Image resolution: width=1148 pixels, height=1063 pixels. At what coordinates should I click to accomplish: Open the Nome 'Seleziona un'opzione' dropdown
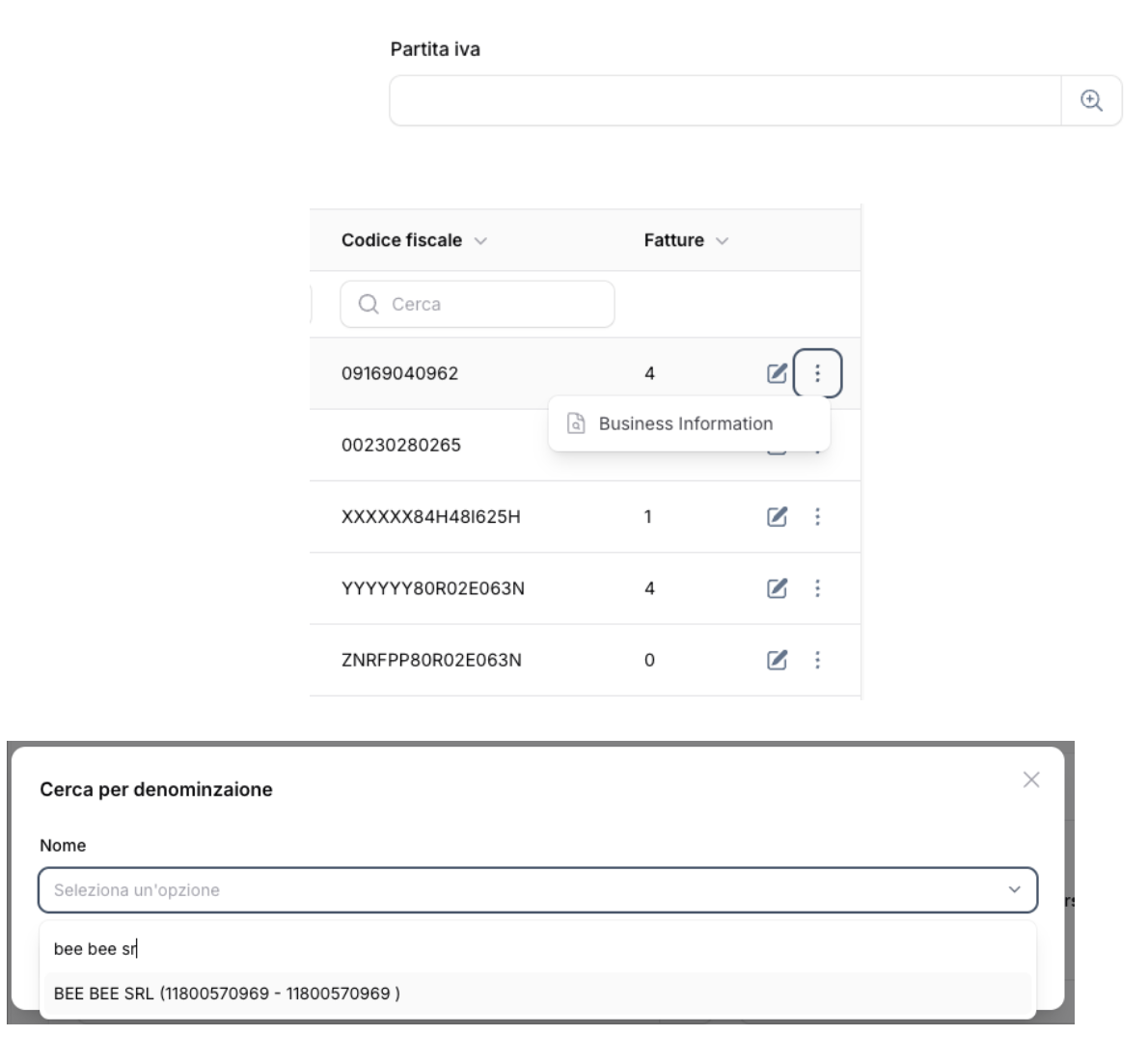click(537, 889)
